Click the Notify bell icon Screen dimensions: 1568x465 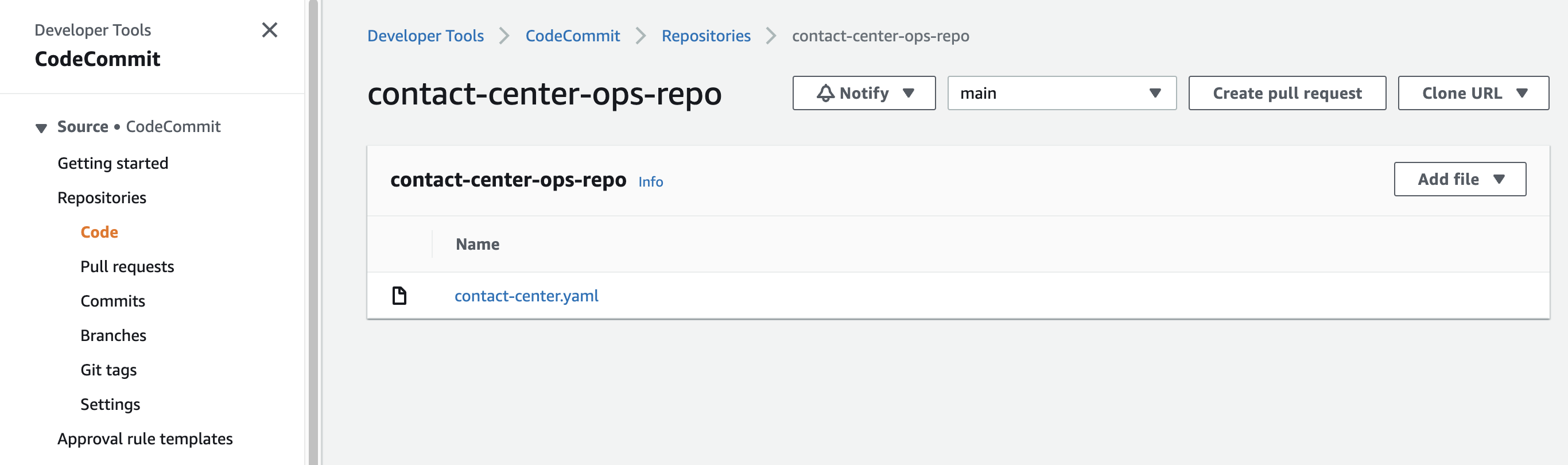tap(825, 93)
